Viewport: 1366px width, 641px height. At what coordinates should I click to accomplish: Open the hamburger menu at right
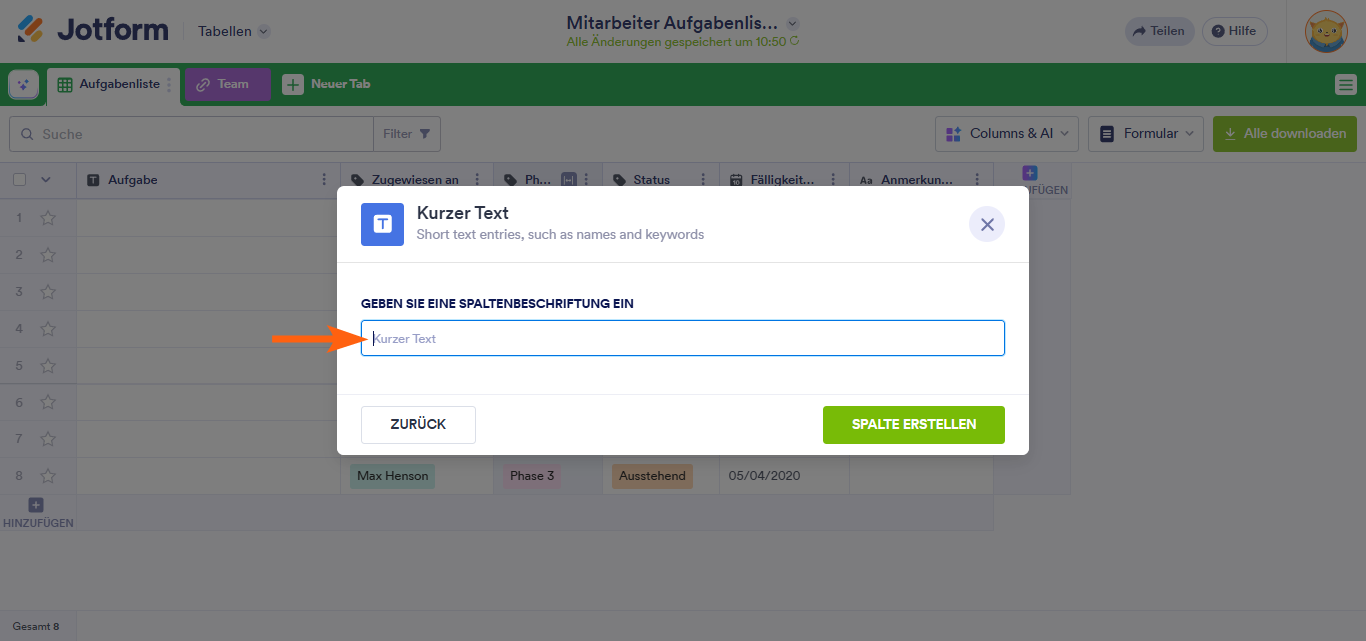point(1346,85)
